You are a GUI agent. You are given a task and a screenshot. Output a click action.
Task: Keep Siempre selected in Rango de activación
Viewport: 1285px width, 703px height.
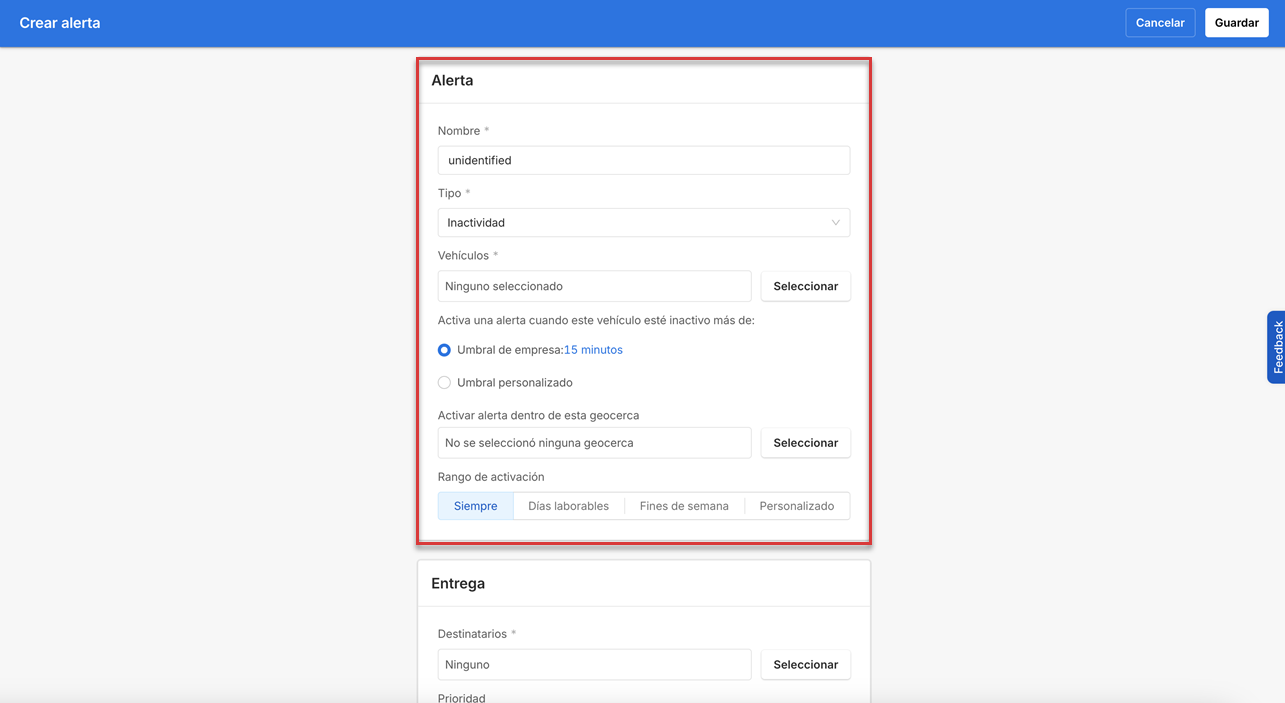(x=475, y=505)
